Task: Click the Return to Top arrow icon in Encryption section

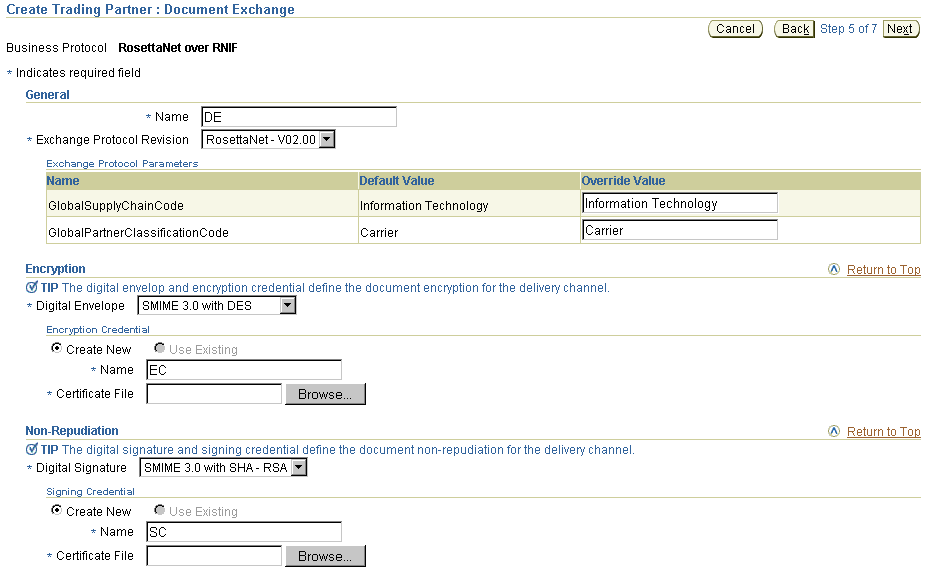Action: coord(834,269)
